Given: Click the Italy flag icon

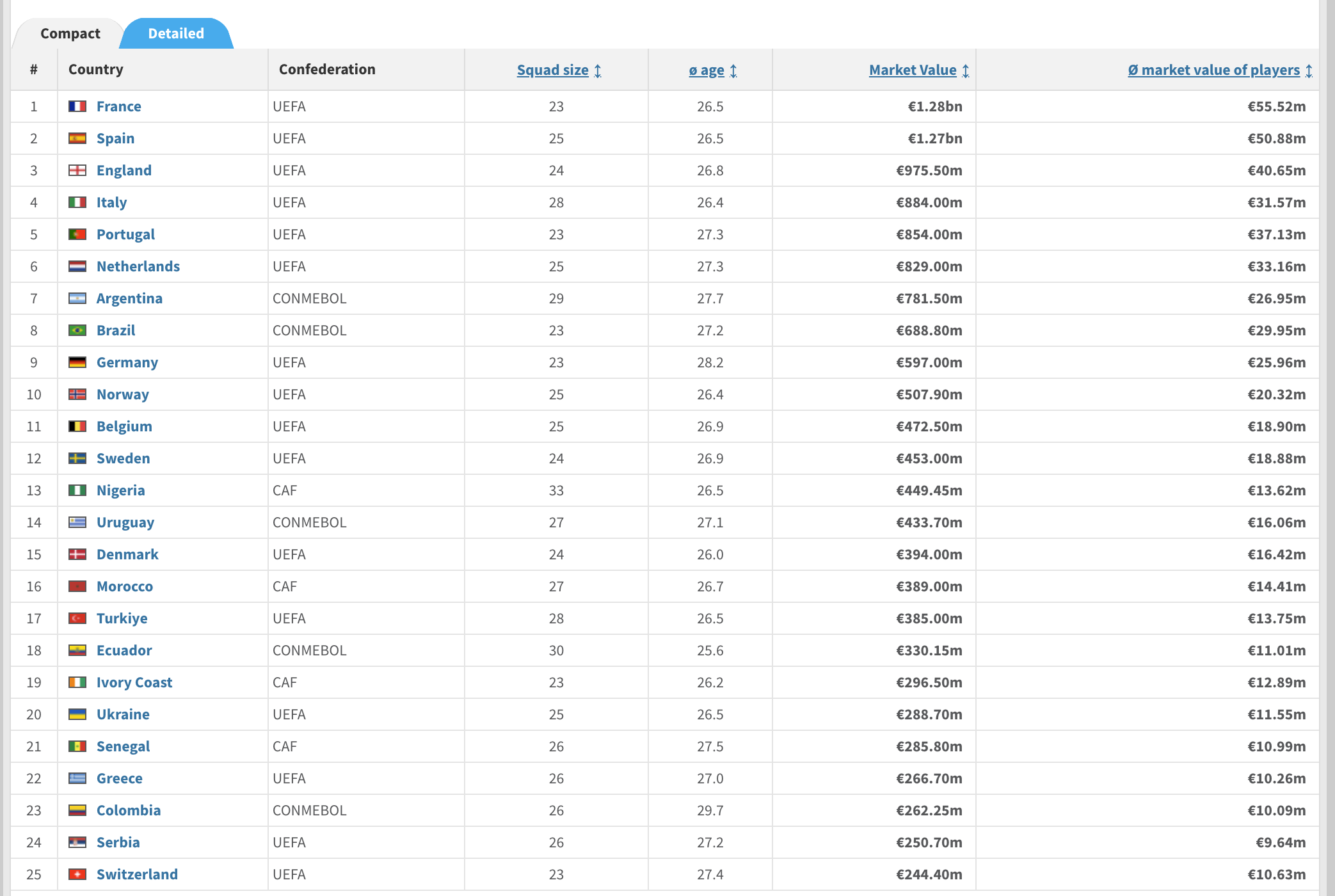Looking at the screenshot, I should (77, 202).
